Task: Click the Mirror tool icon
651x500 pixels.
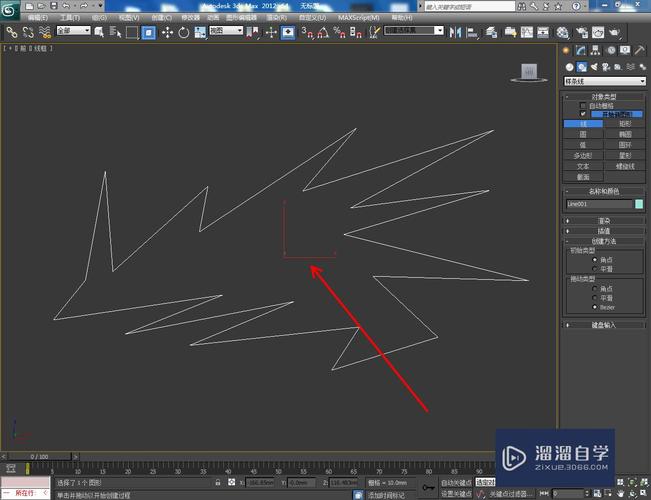Action: (455, 32)
